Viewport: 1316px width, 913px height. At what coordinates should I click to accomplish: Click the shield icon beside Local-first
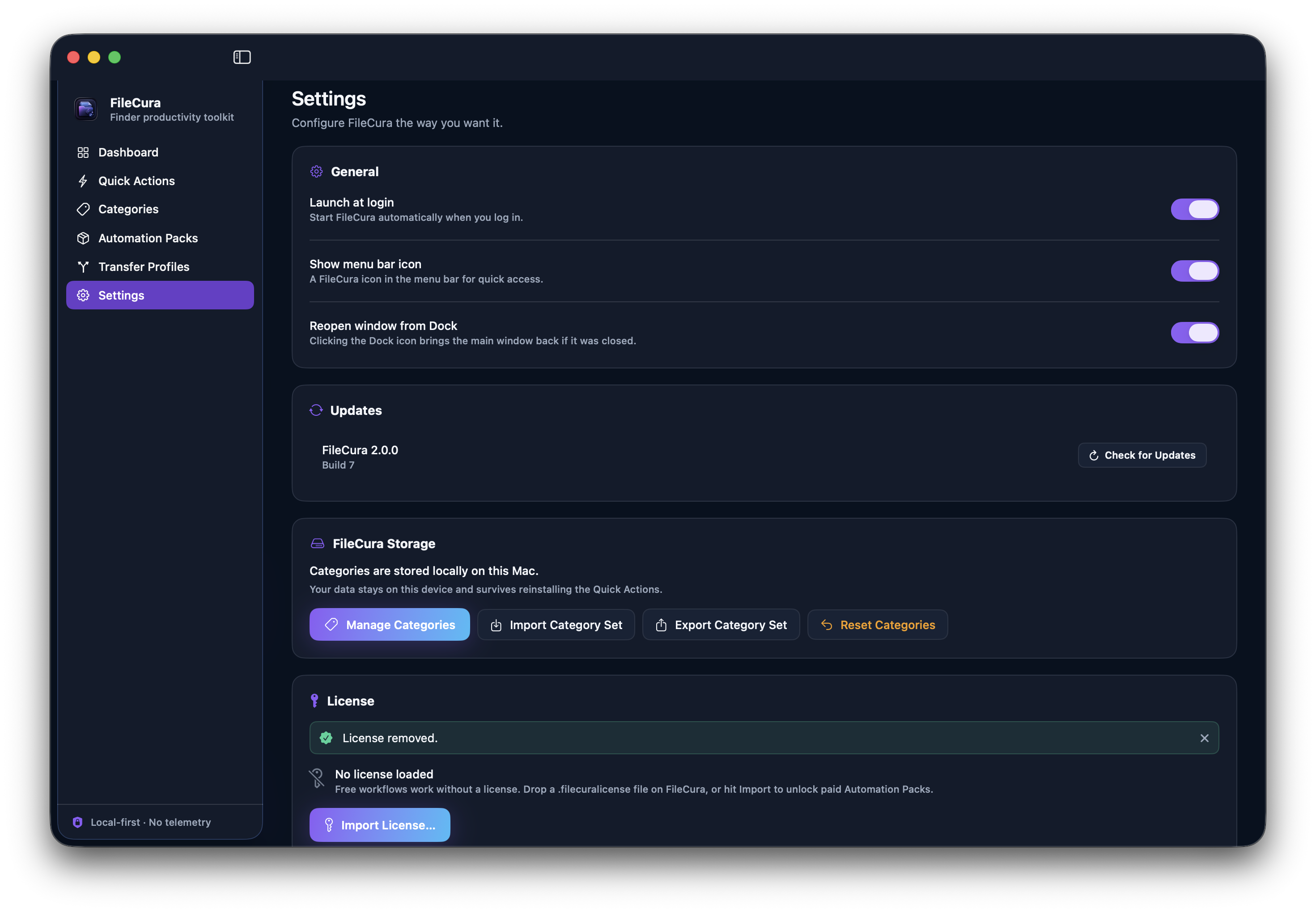[78, 822]
